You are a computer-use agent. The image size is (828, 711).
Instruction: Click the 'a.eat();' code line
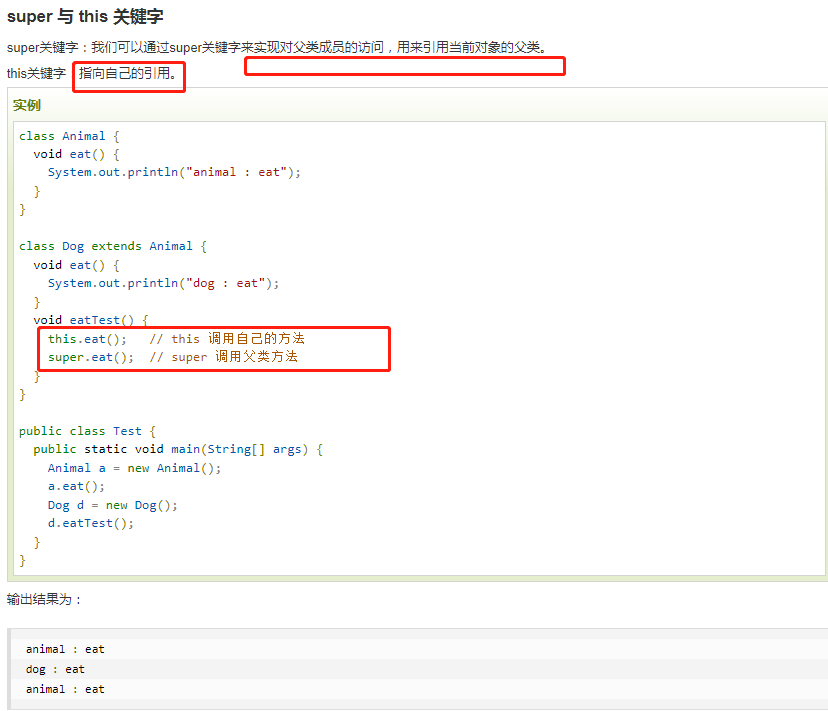[x=76, y=487]
